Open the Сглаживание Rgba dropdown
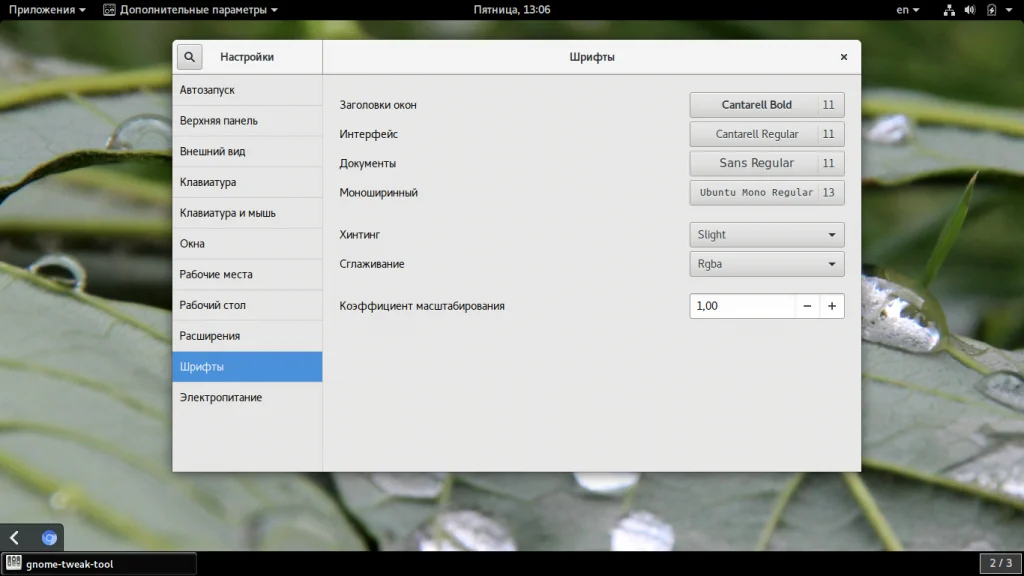The height and width of the screenshot is (576, 1024). [767, 264]
